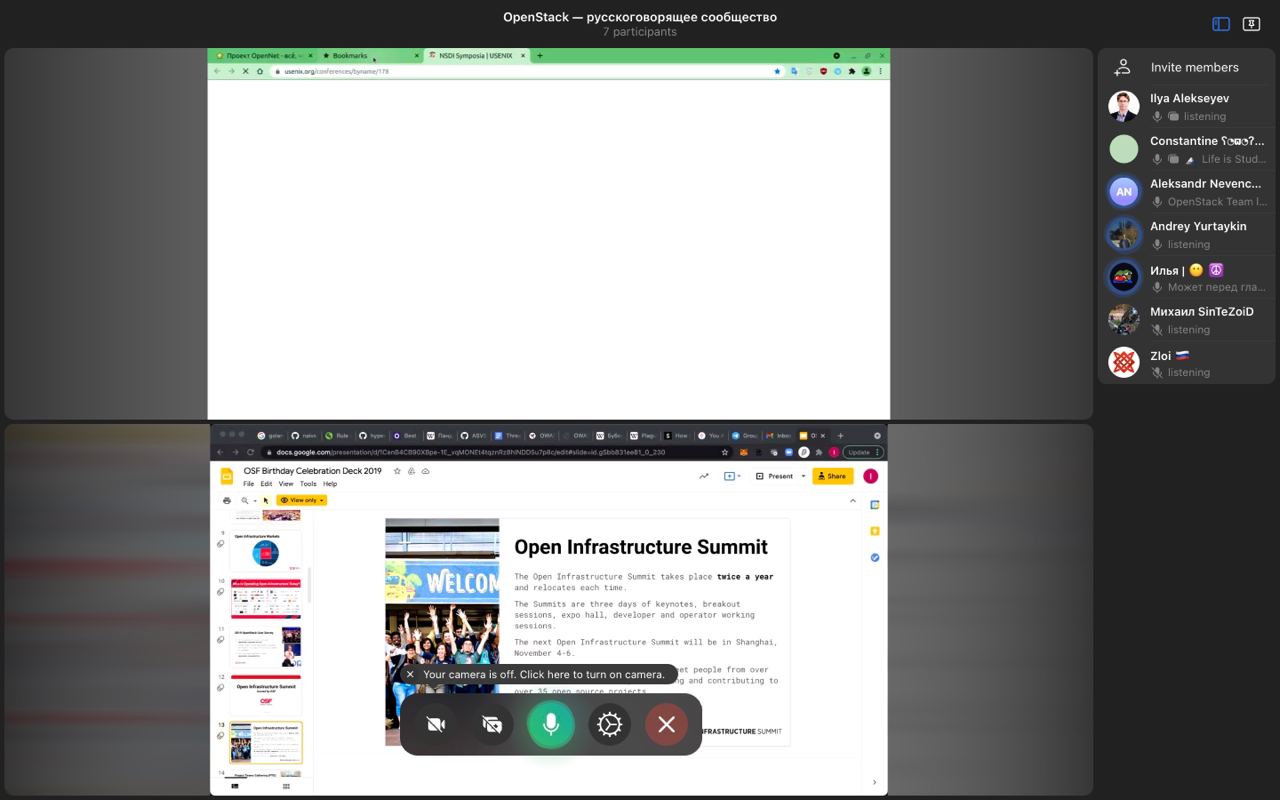The height and width of the screenshot is (800, 1280).
Task: Select slide 13 thumbnail in filmstrip
Action: point(265,743)
